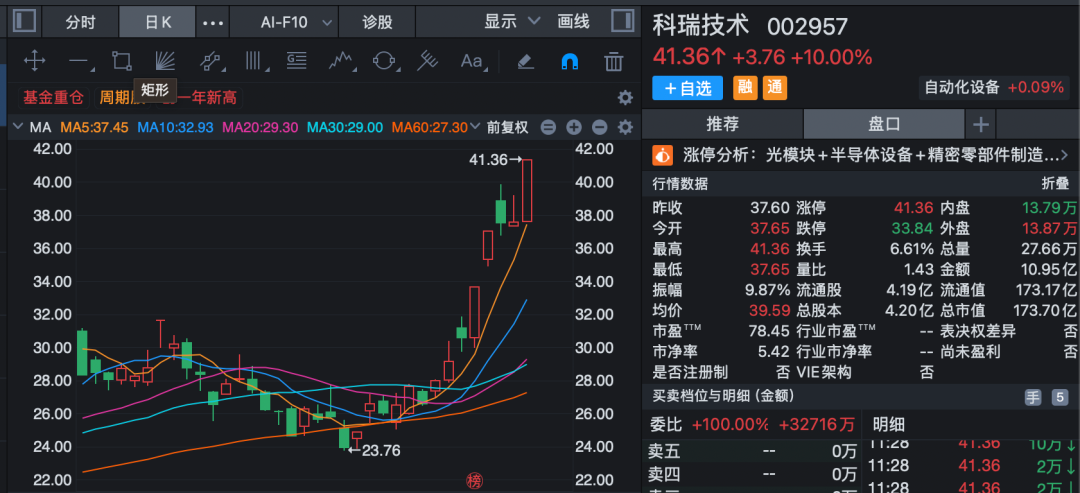This screenshot has width=1080, height=493.
Task: Delete drawings with the trash icon
Action: click(614, 61)
